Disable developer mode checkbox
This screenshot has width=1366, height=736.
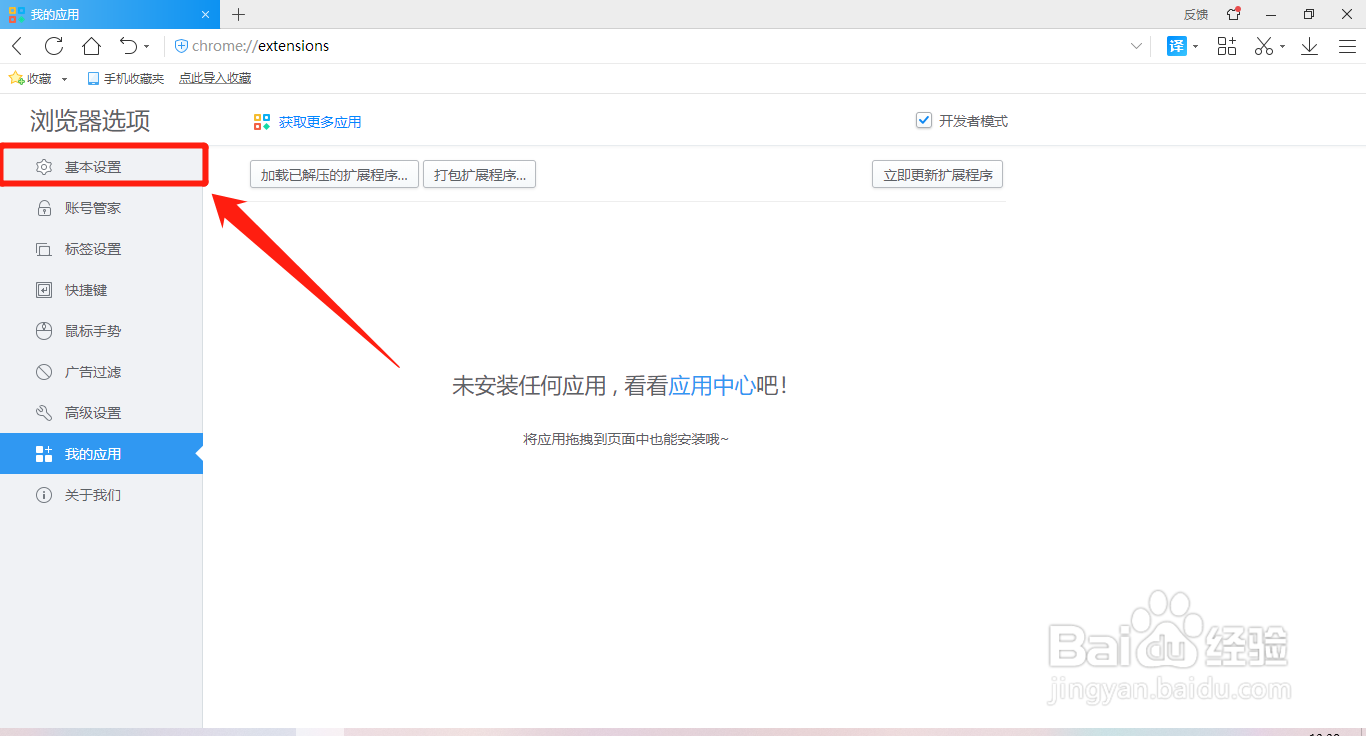click(x=923, y=119)
